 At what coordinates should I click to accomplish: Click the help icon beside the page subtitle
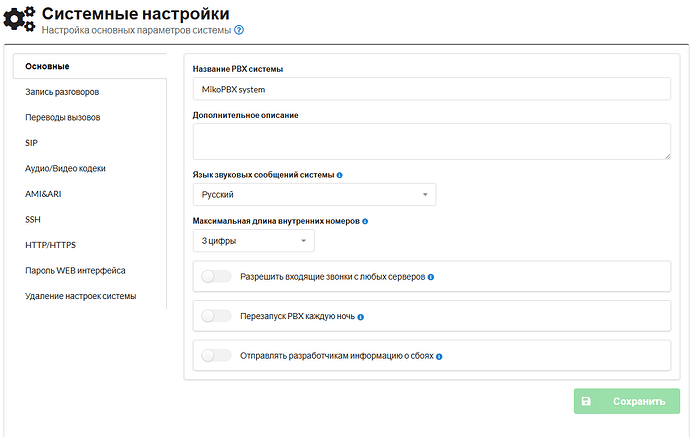coord(239,31)
